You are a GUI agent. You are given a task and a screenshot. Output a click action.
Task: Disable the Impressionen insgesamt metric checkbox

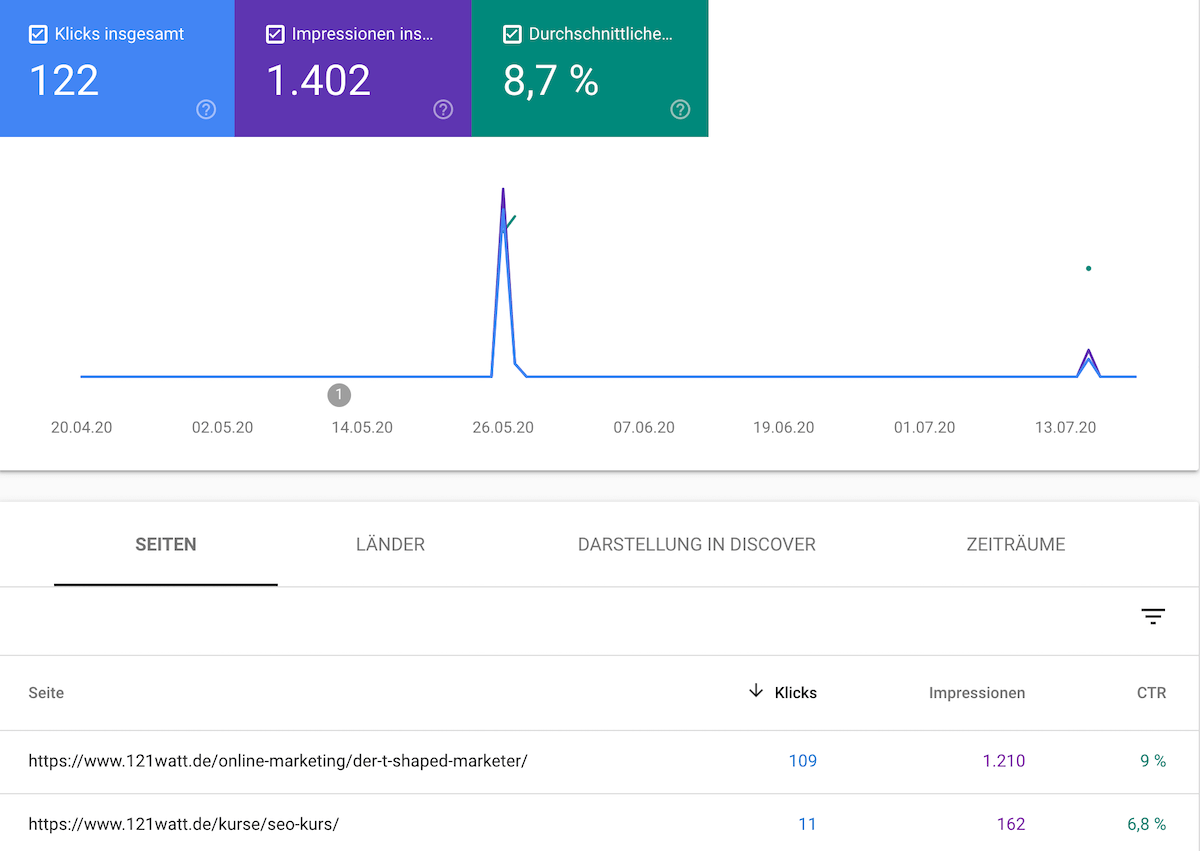[275, 33]
